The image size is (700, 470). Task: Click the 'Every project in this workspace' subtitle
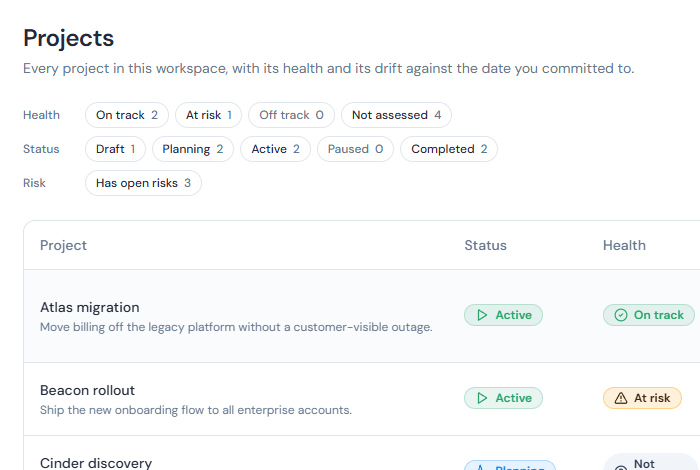point(329,69)
